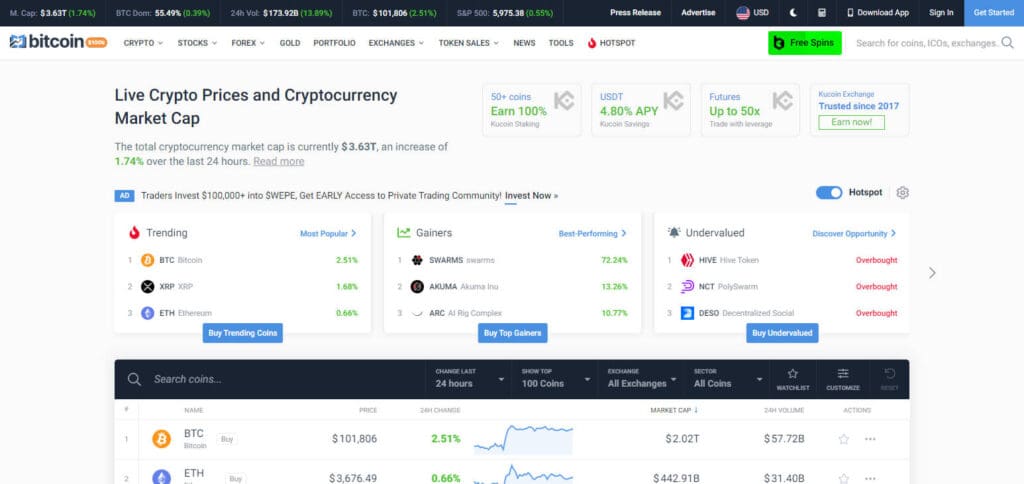Click the Buy tag beside BTC row
The image size is (1024, 484).
pyautogui.click(x=227, y=439)
